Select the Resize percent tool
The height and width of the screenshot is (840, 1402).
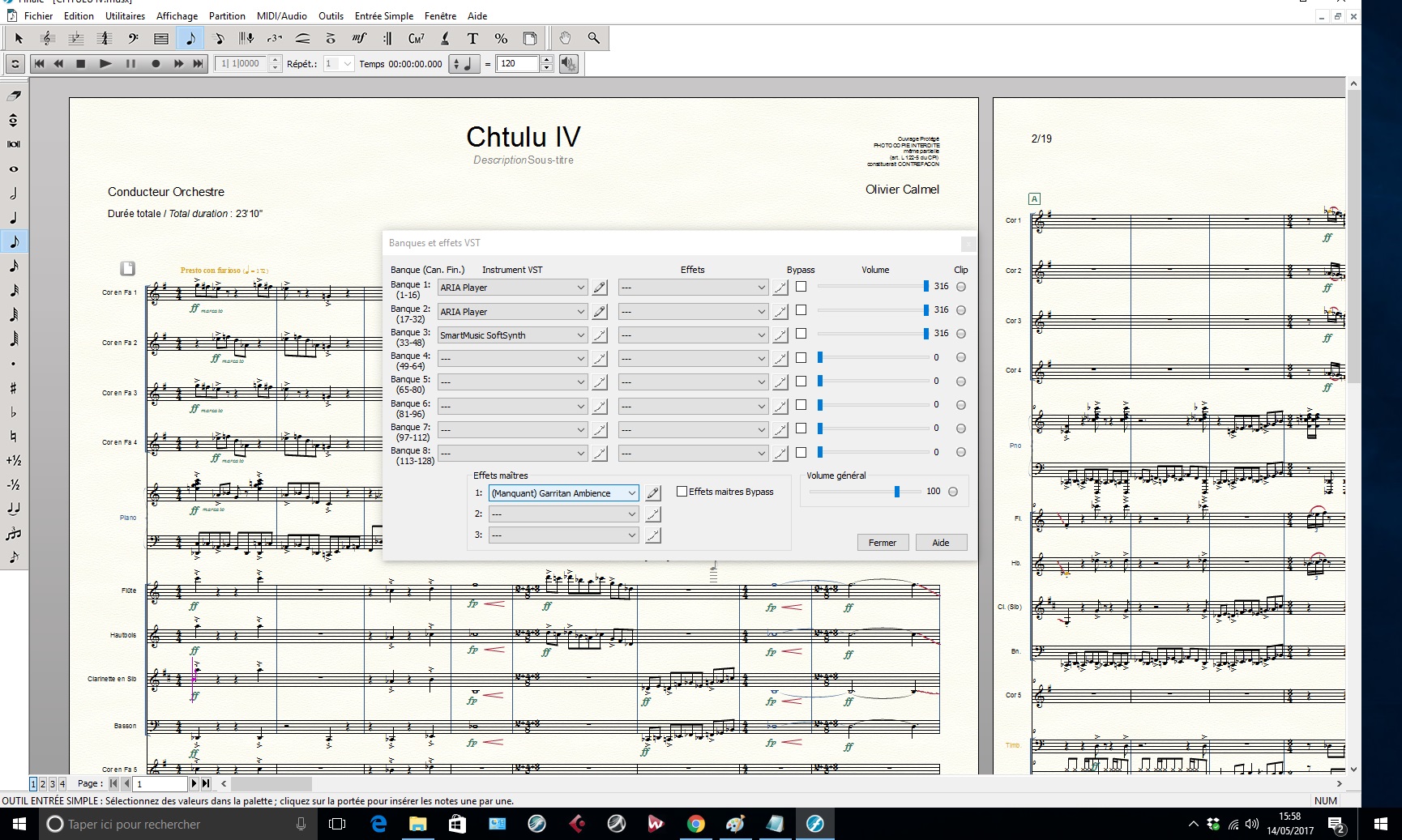pos(501,38)
